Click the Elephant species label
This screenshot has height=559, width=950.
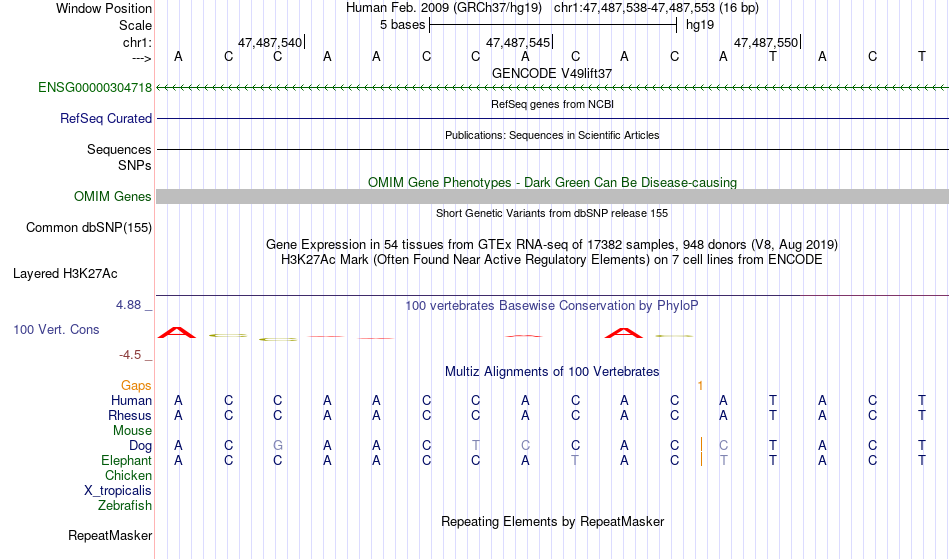(127, 461)
